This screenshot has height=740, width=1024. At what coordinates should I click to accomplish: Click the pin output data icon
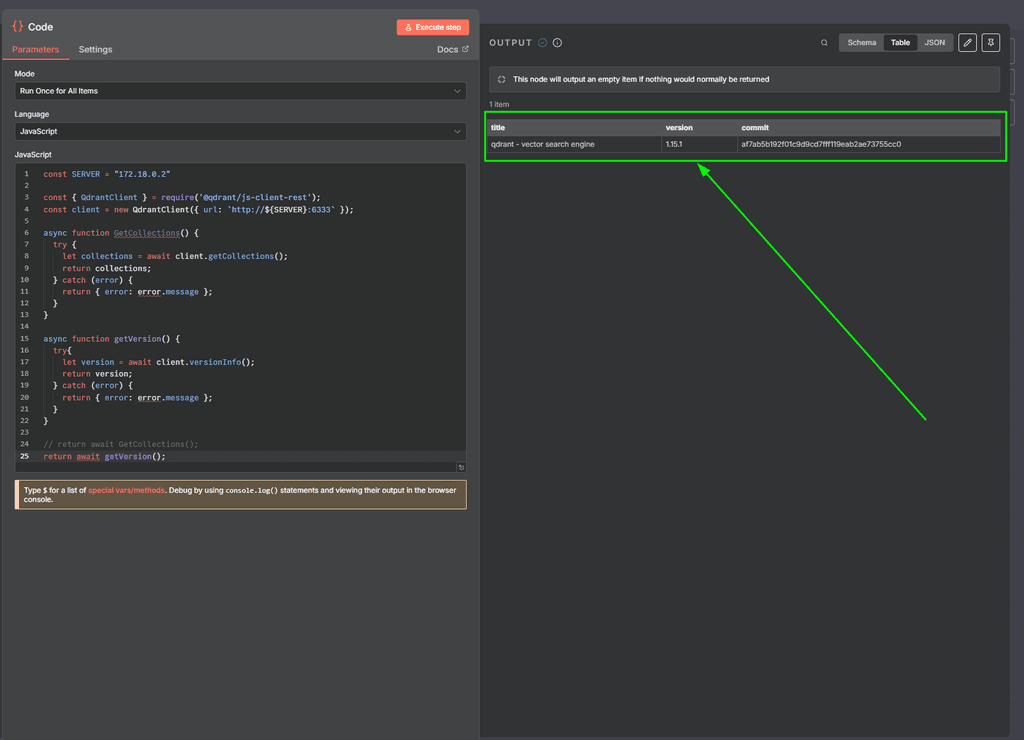991,42
